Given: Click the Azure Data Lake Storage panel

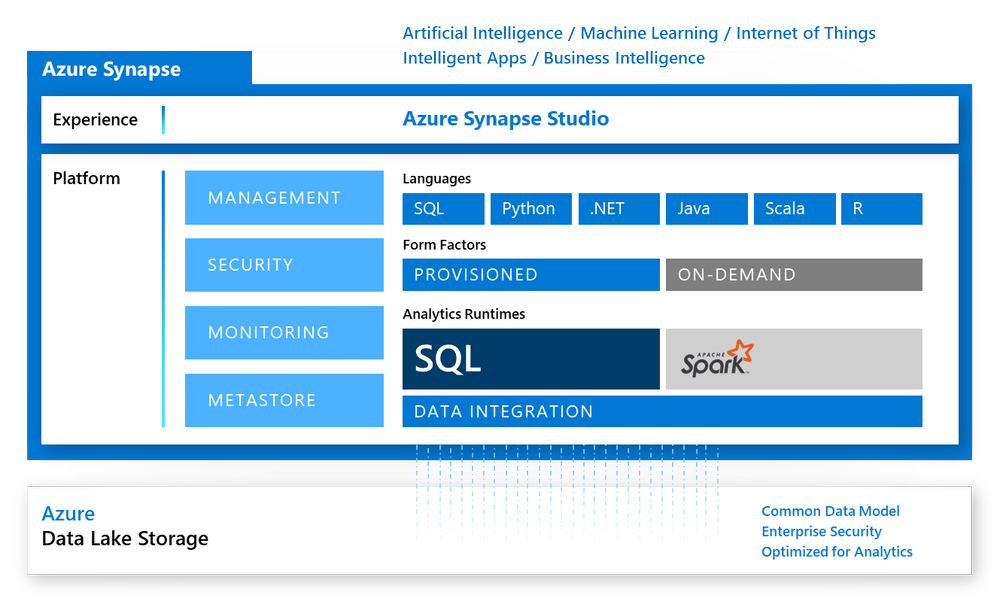Looking at the screenshot, I should 123,527.
